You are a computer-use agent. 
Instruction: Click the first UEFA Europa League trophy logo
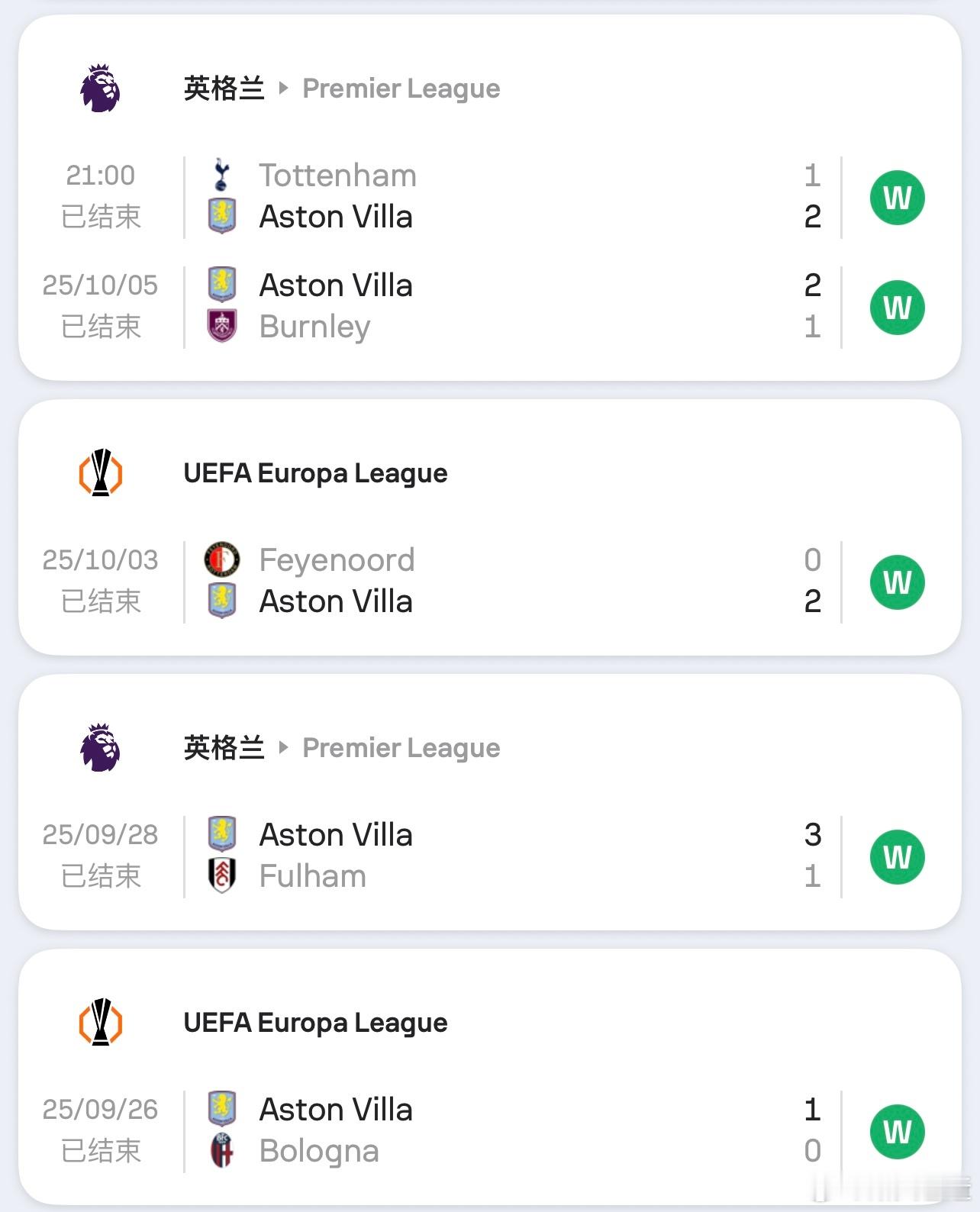[x=100, y=473]
